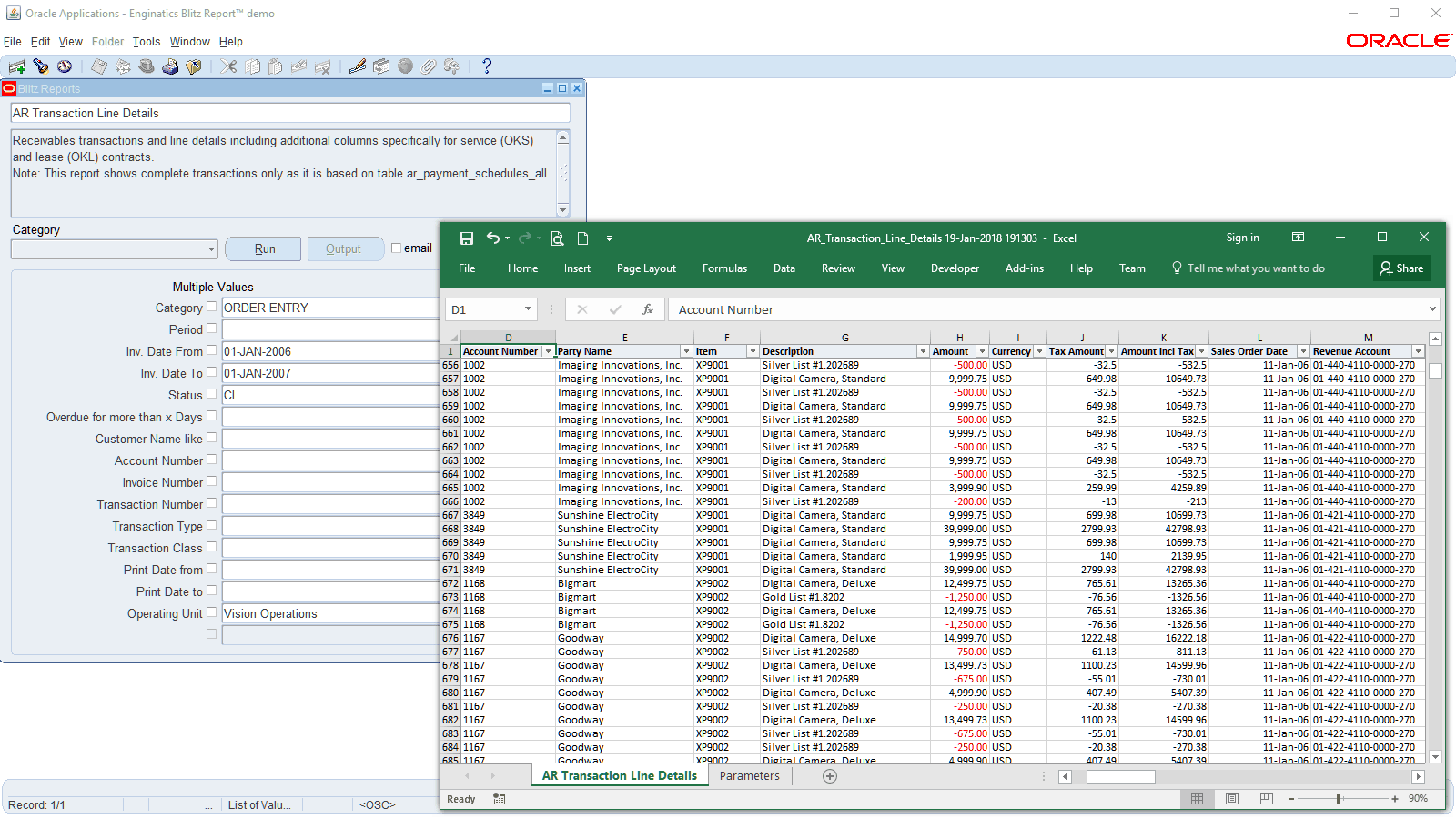The image size is (1456, 819).
Task: Click Tell me what you want to do
Action: (1249, 268)
